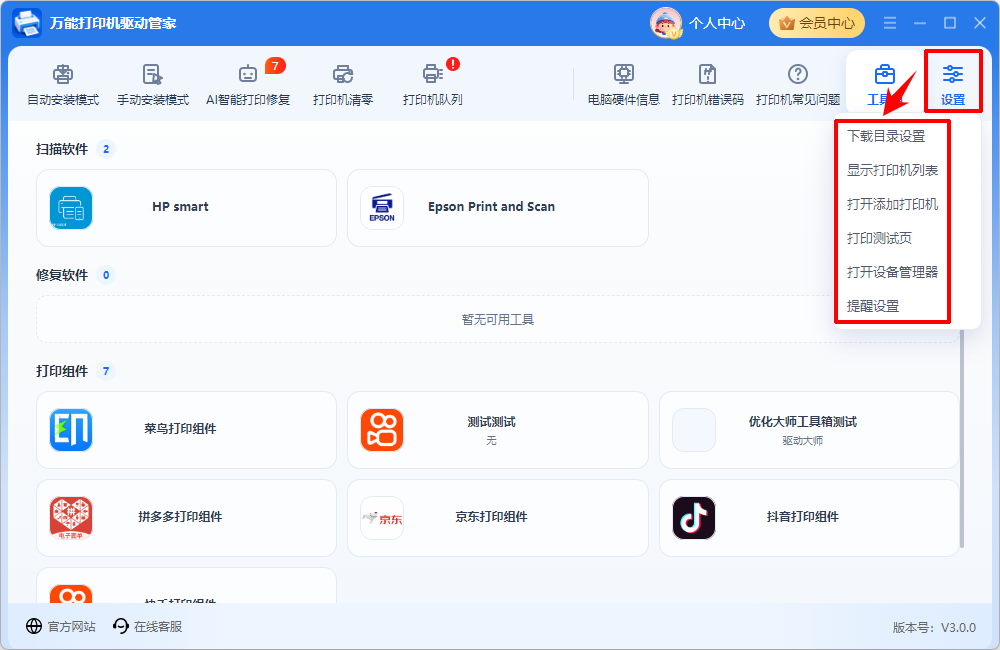Image resolution: width=1000 pixels, height=650 pixels.
Task: Open 个人中心 (personal center)
Action: (717, 24)
